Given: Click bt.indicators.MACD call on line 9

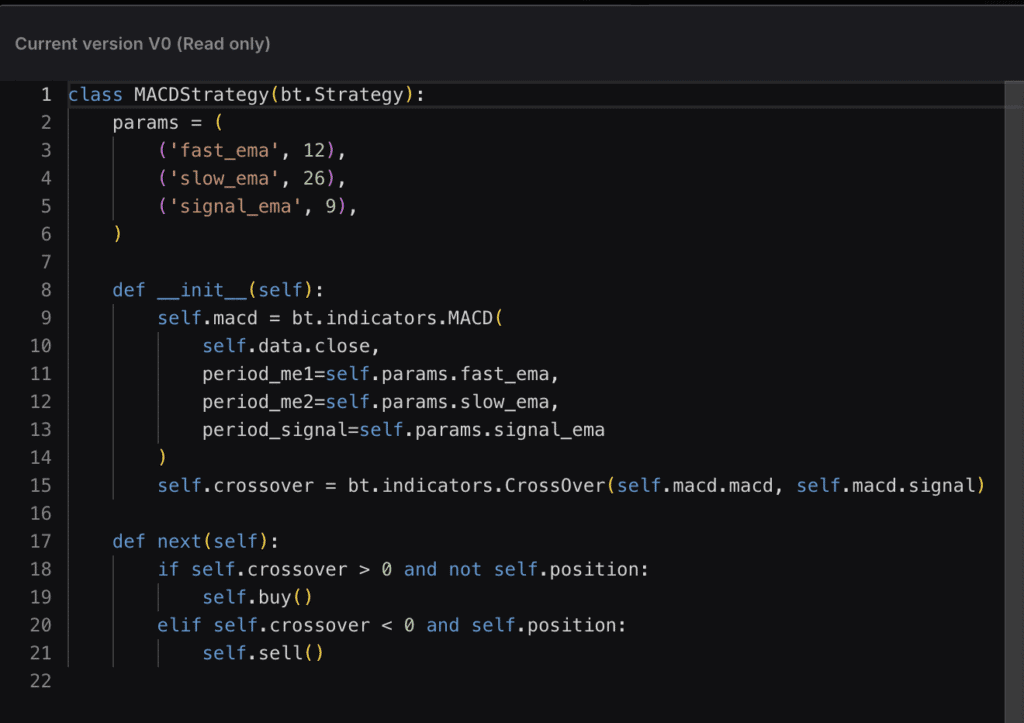Looking at the screenshot, I should 392,318.
